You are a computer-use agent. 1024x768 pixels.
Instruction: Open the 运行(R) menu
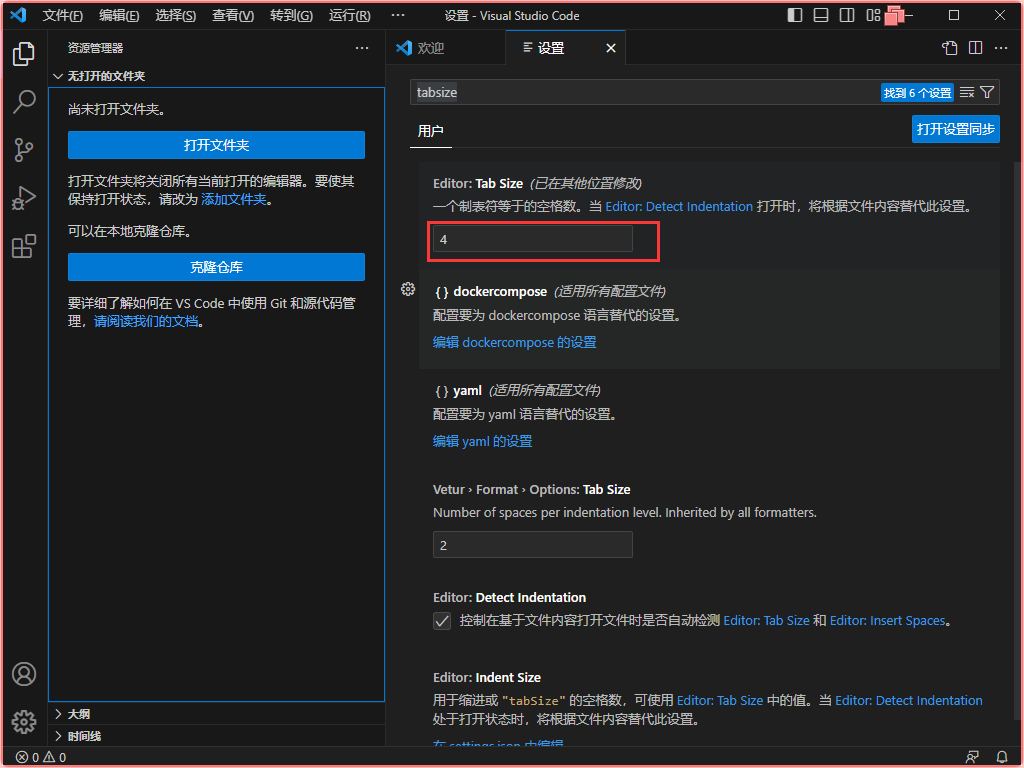(349, 15)
